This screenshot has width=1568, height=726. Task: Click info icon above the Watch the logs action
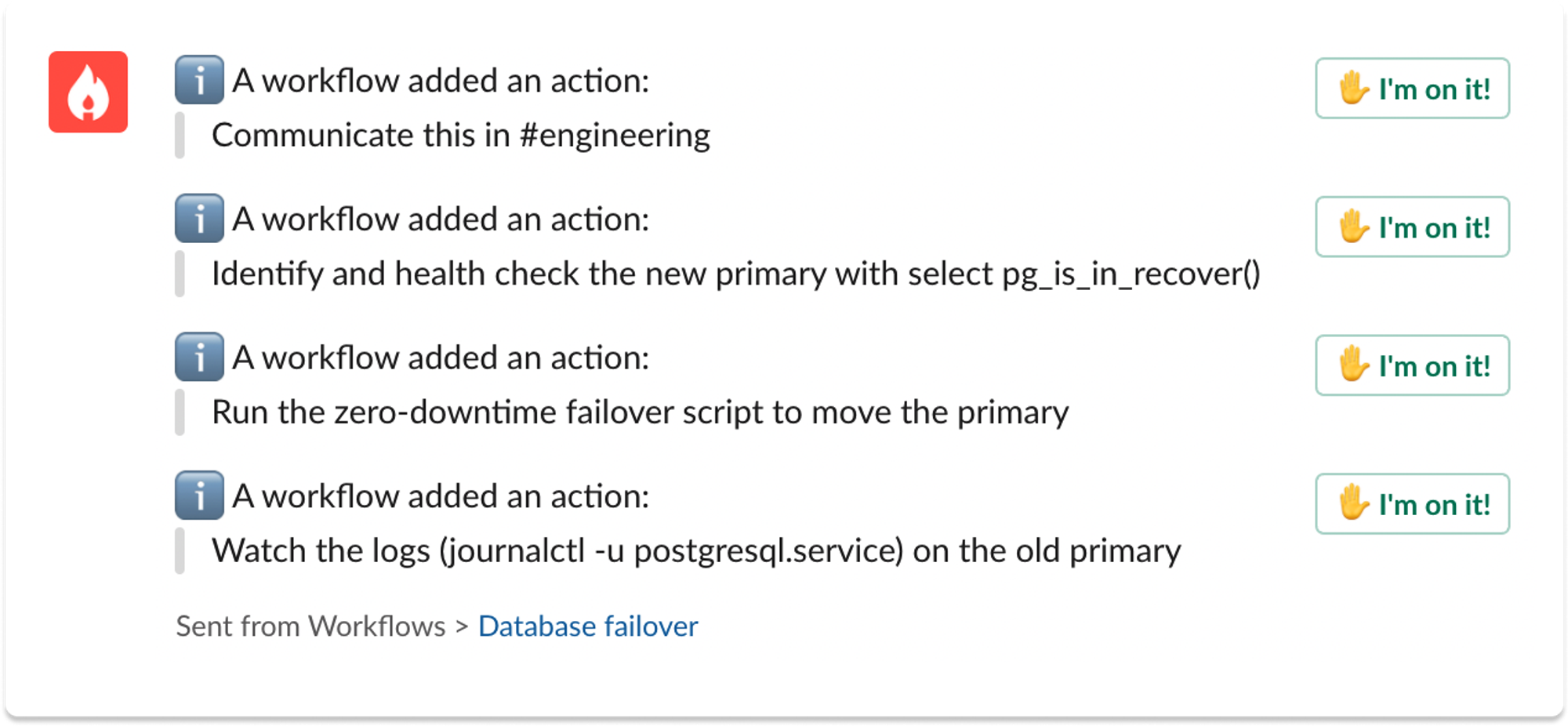(x=199, y=495)
